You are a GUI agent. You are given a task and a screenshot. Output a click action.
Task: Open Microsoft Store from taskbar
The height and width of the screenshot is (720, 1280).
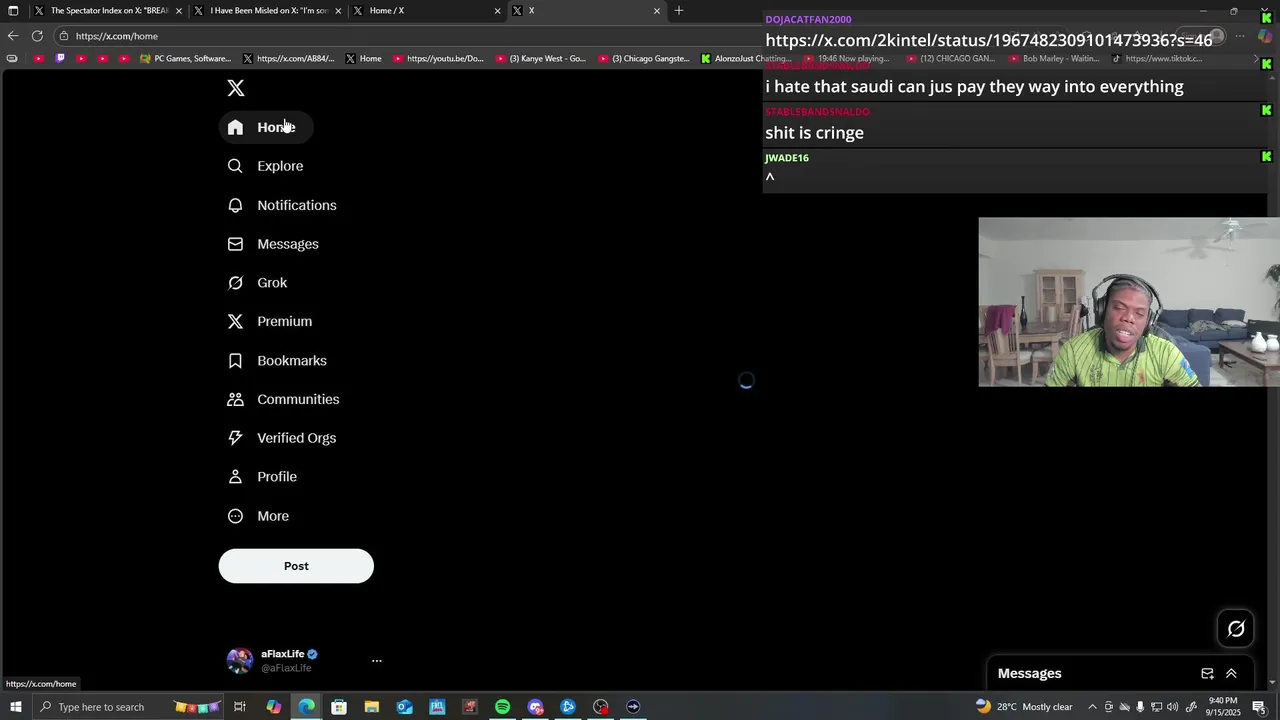[339, 707]
